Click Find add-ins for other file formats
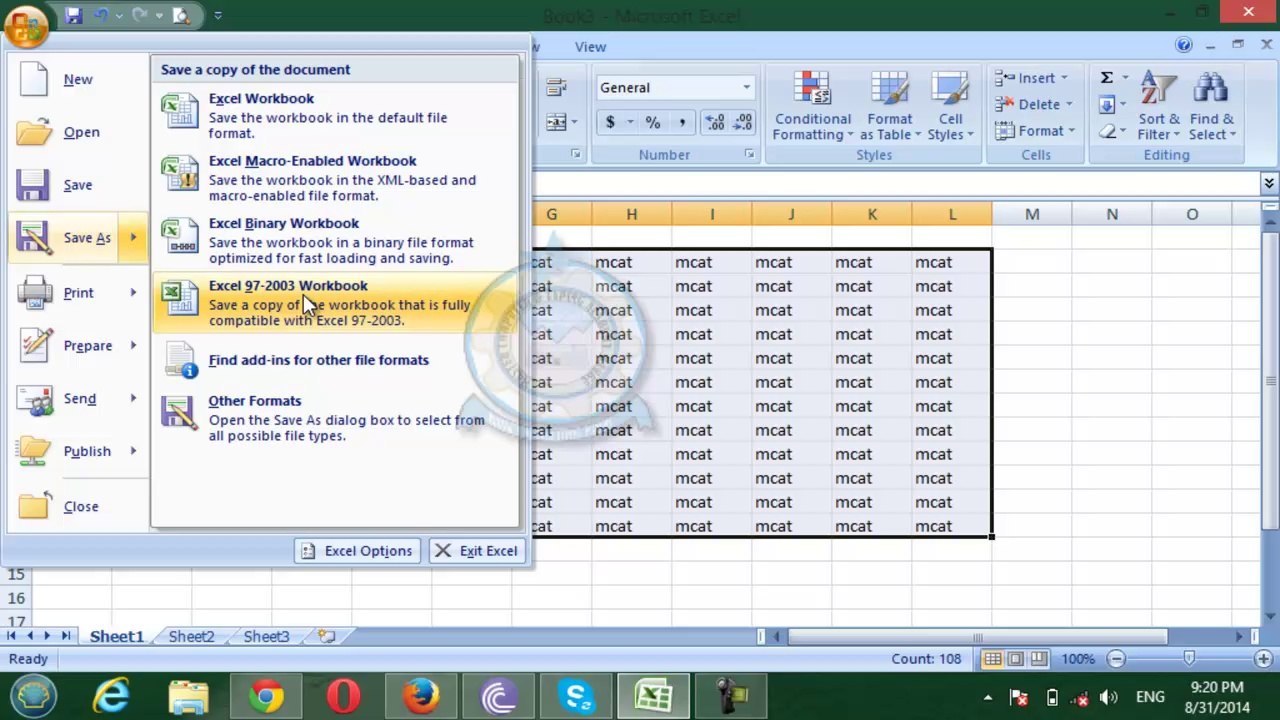This screenshot has width=1280, height=720. 318,360
